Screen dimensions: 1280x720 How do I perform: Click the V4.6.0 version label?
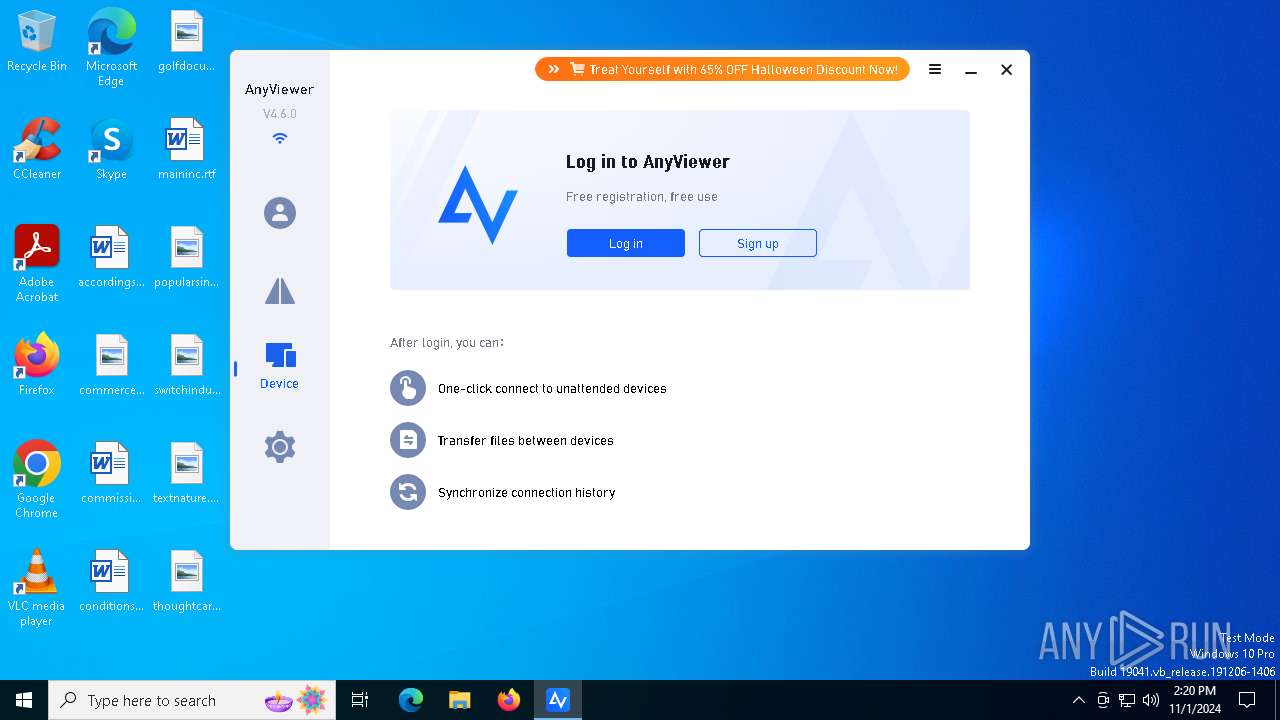coord(280,114)
